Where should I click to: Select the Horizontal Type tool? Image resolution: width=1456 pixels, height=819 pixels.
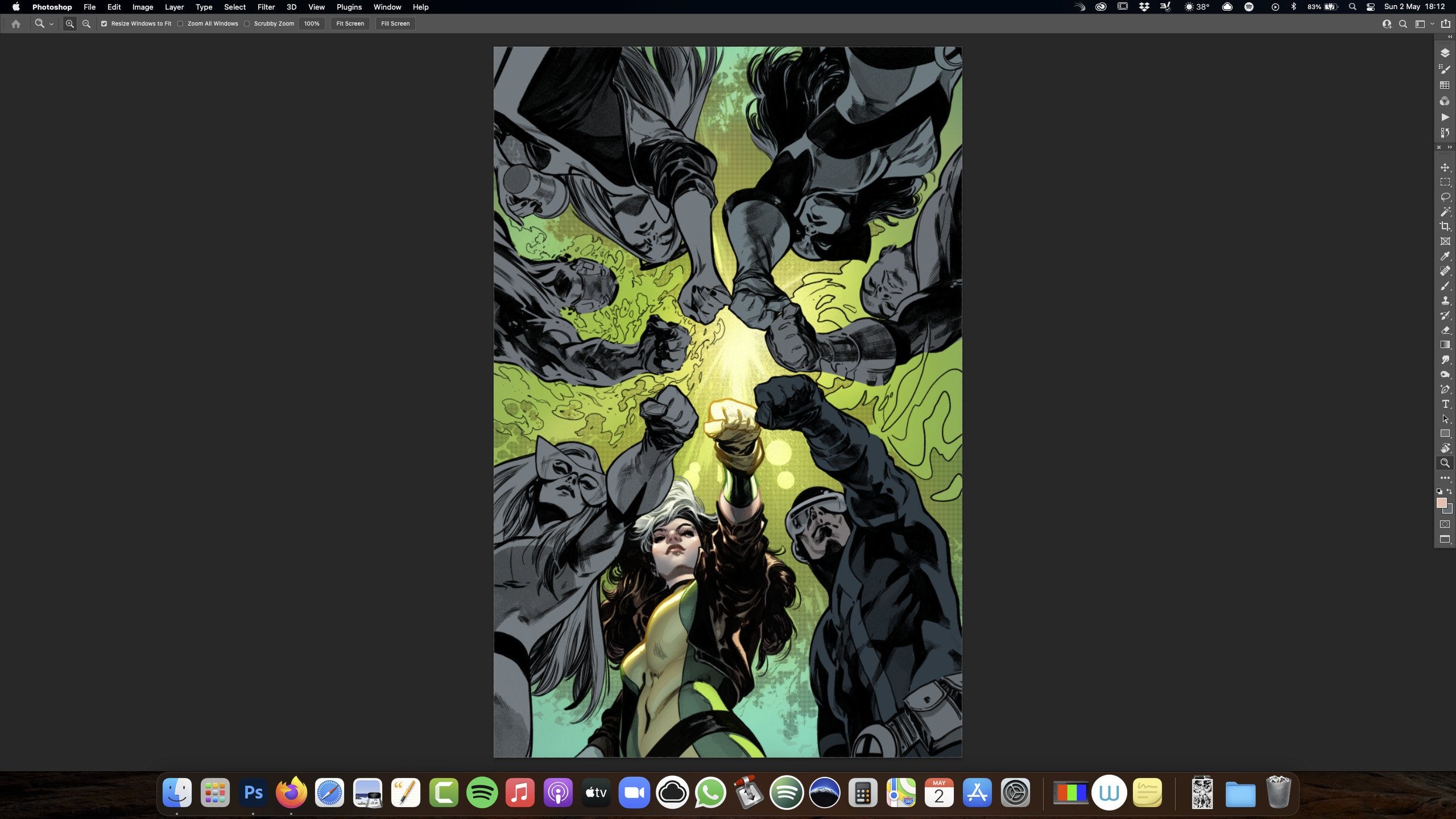(1445, 404)
